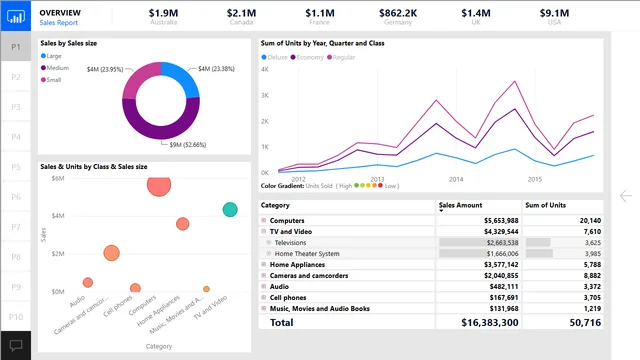Click the Power BI chart logo icon
640x360 pixels.
16,16
